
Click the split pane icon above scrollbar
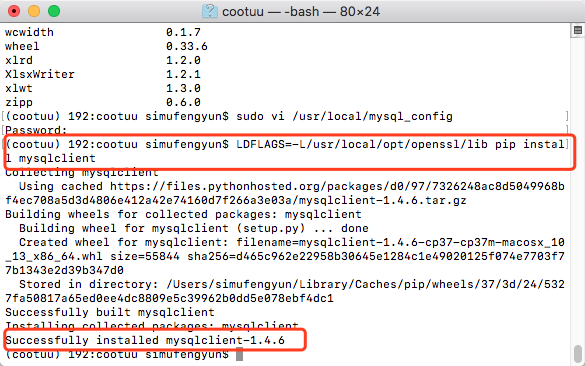pos(578,30)
